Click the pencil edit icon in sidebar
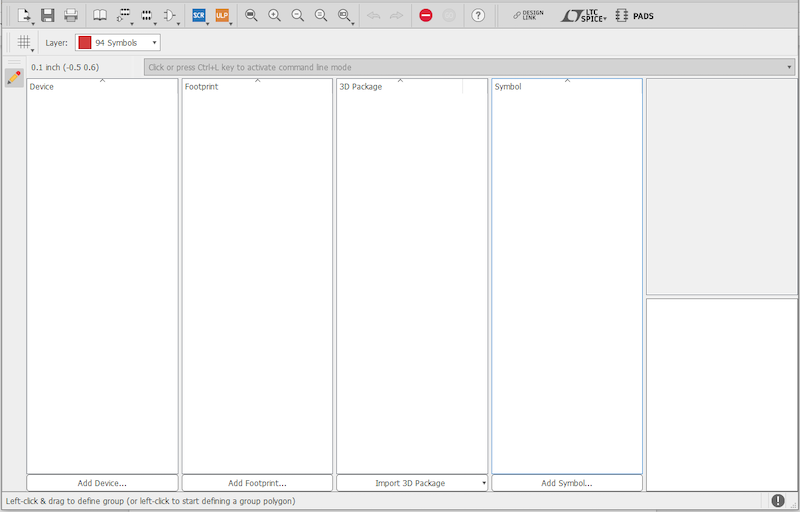Image resolution: width=800 pixels, height=512 pixels. pos(14,78)
